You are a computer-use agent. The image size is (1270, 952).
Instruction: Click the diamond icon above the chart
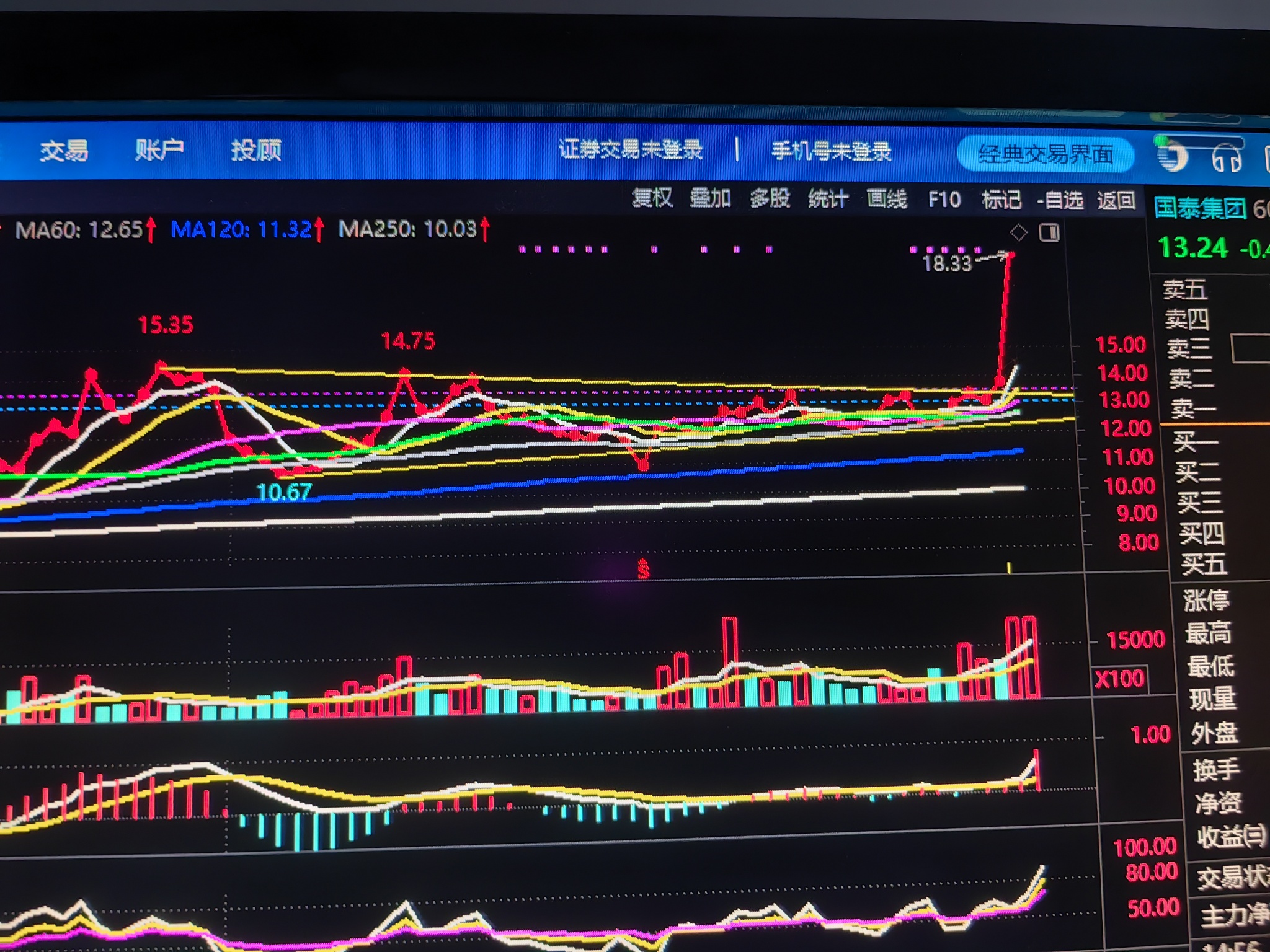(x=1018, y=233)
